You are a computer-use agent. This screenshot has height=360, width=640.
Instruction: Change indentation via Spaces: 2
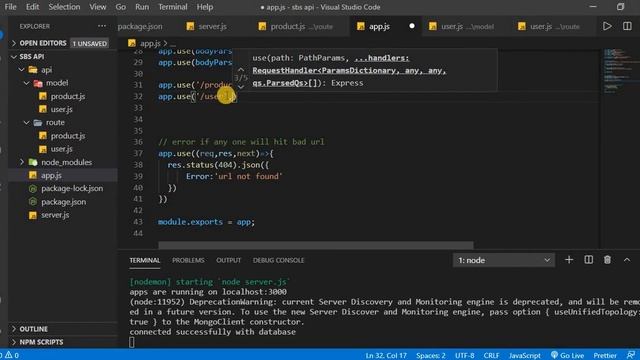click(431, 356)
